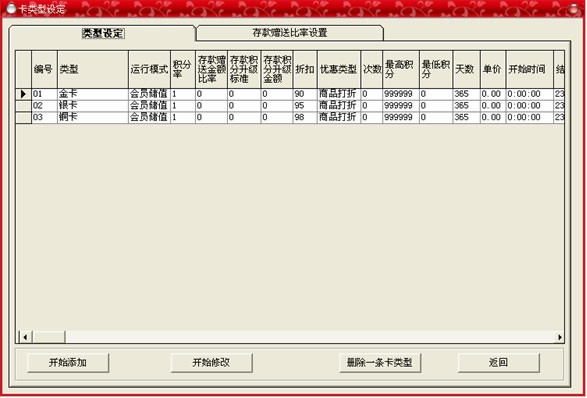Click the app icon in the title bar

[x=11, y=8]
